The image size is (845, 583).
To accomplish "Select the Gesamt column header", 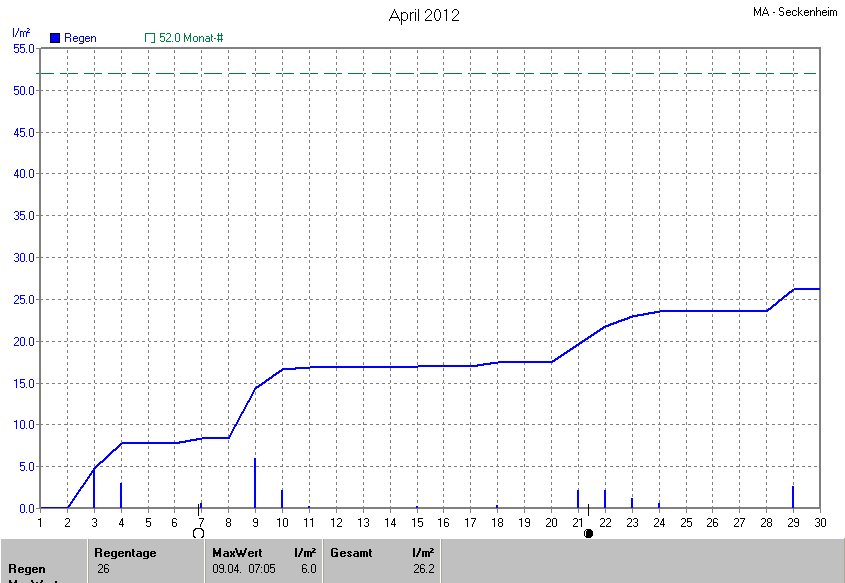I will tap(351, 552).
